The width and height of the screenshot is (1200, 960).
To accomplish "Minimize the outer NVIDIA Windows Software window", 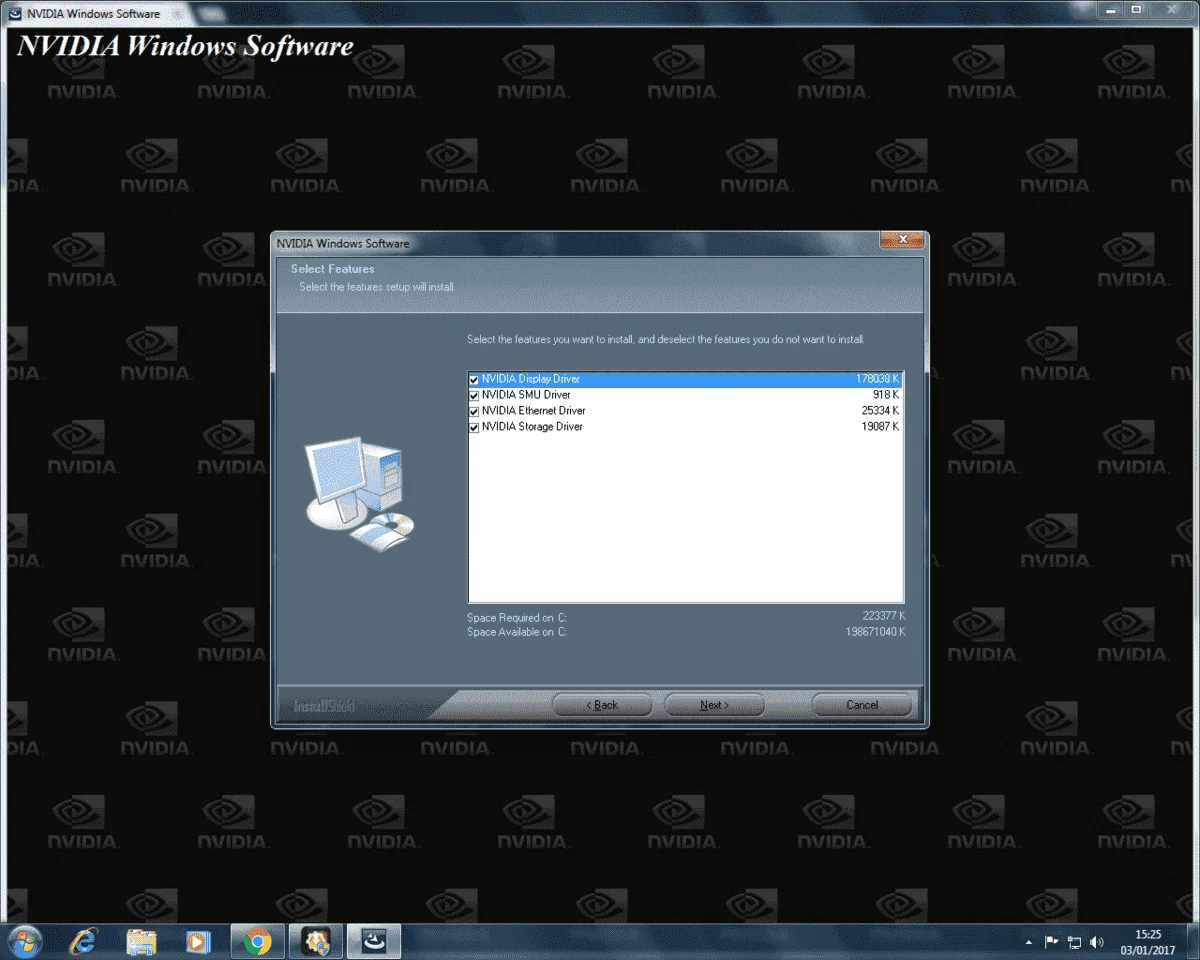I will tap(1111, 10).
